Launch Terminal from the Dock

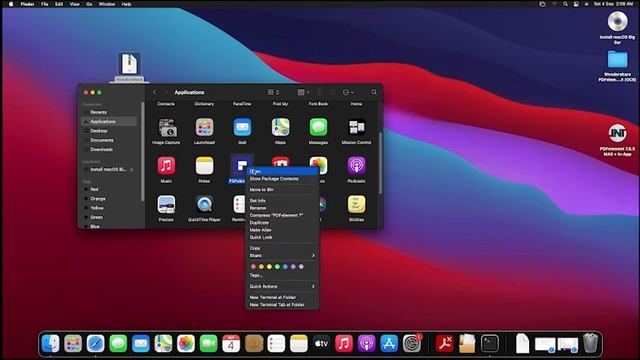click(x=489, y=343)
